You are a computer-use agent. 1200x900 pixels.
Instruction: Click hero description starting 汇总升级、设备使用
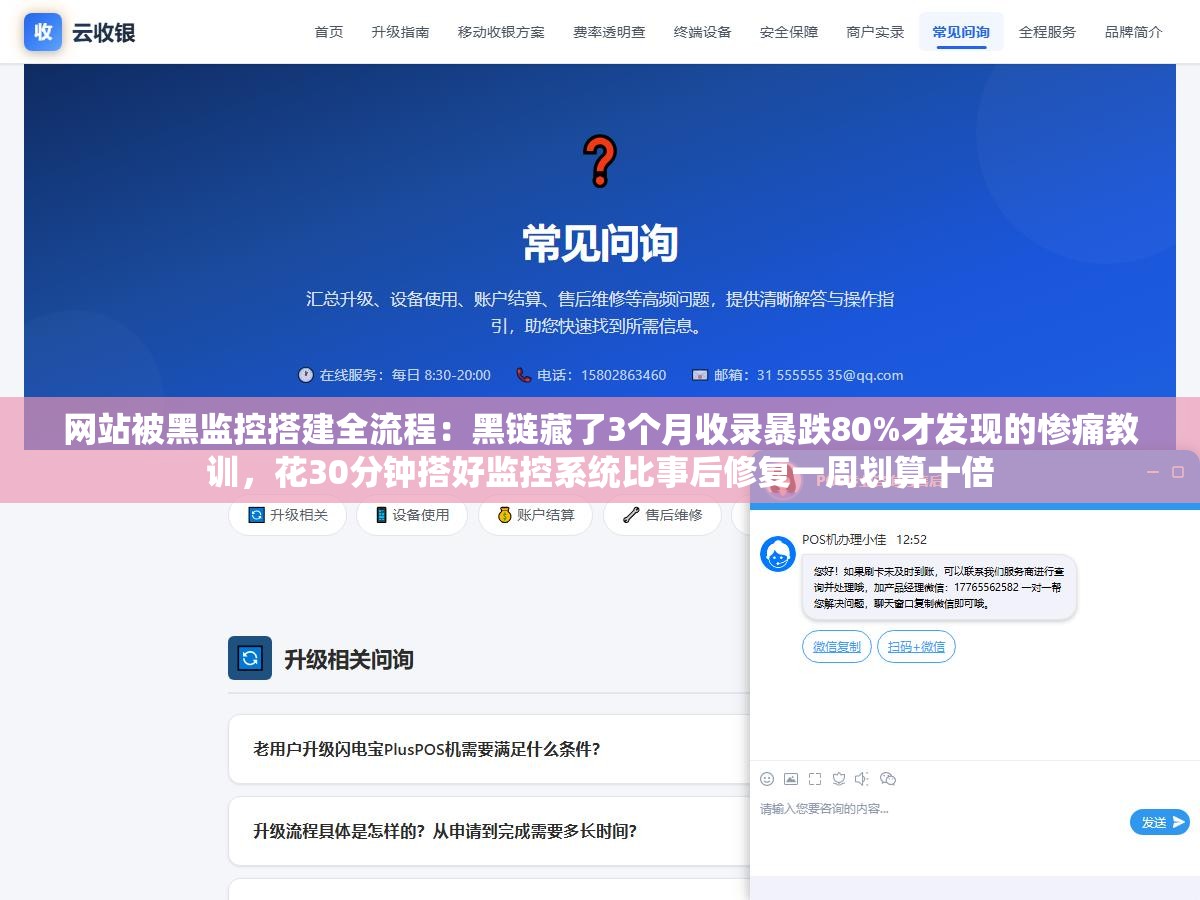pyautogui.click(x=600, y=312)
